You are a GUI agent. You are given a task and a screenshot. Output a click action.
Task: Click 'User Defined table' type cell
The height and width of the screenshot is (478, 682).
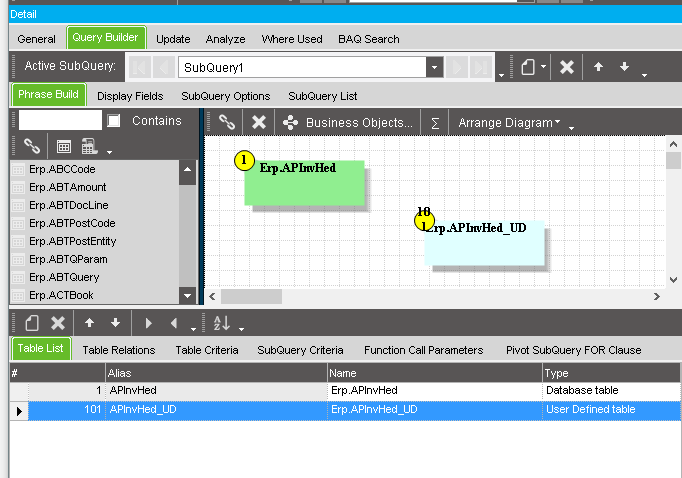point(611,410)
